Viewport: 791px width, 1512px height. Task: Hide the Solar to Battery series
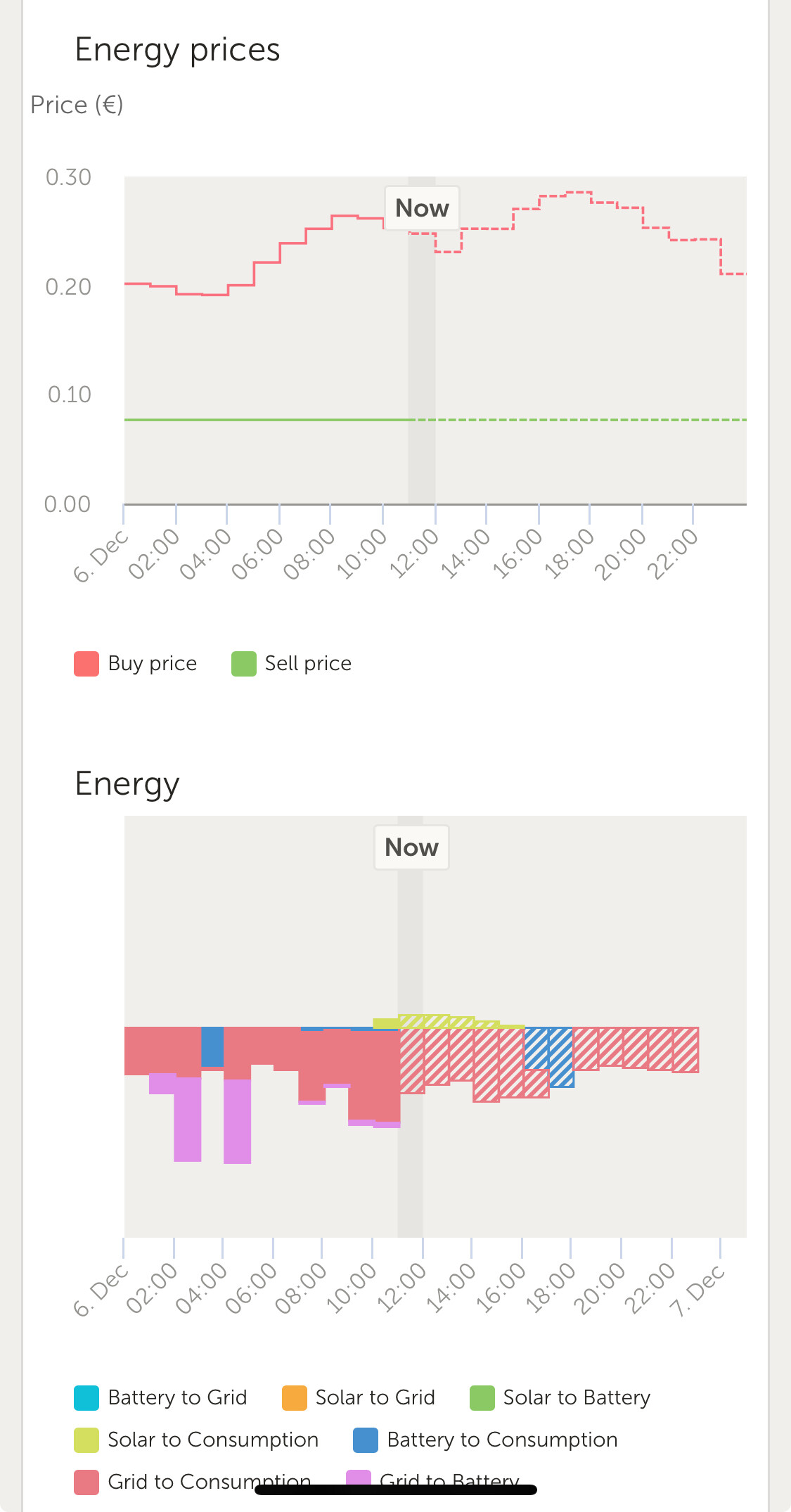[x=482, y=1398]
